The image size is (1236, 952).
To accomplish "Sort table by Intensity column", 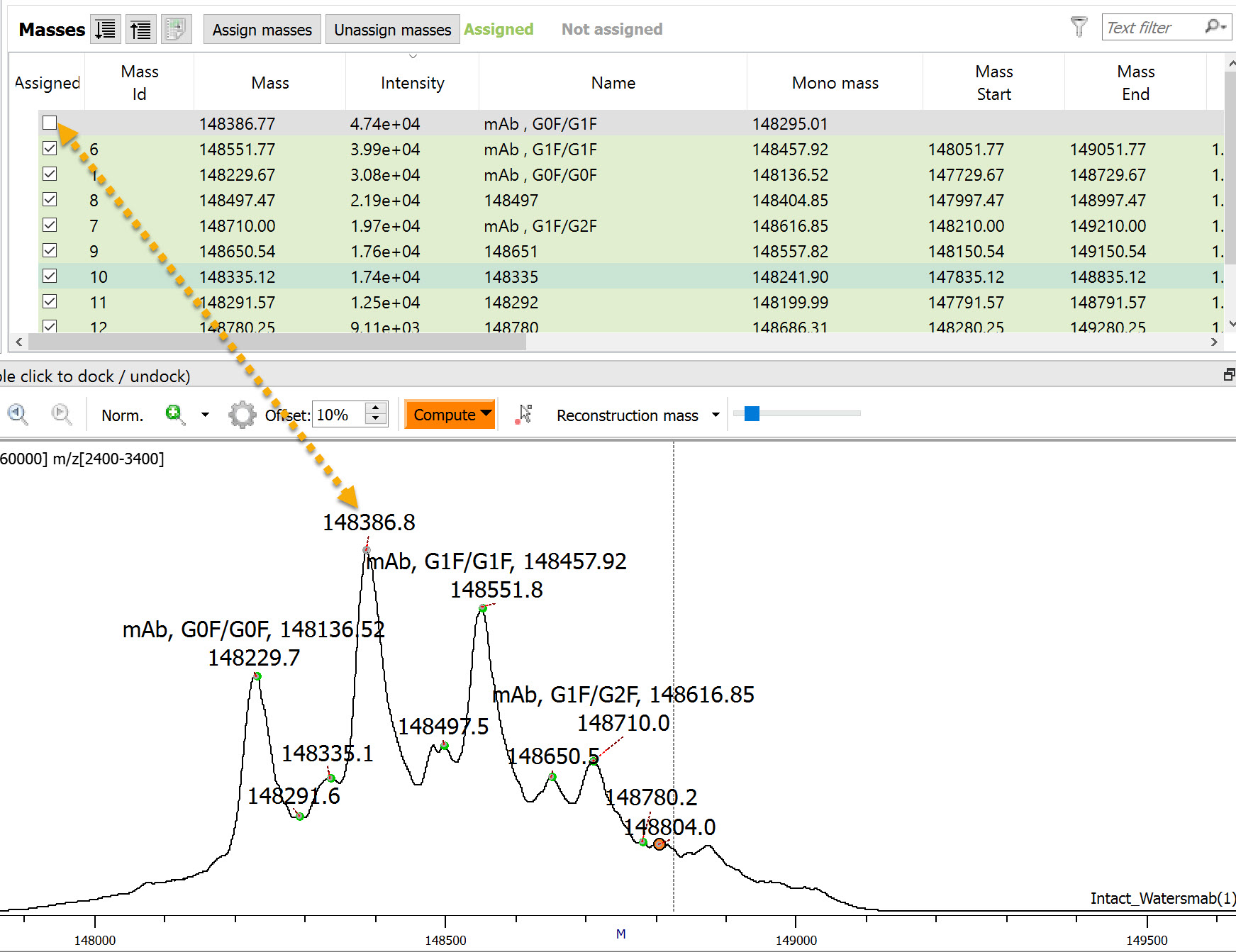I will point(412,83).
